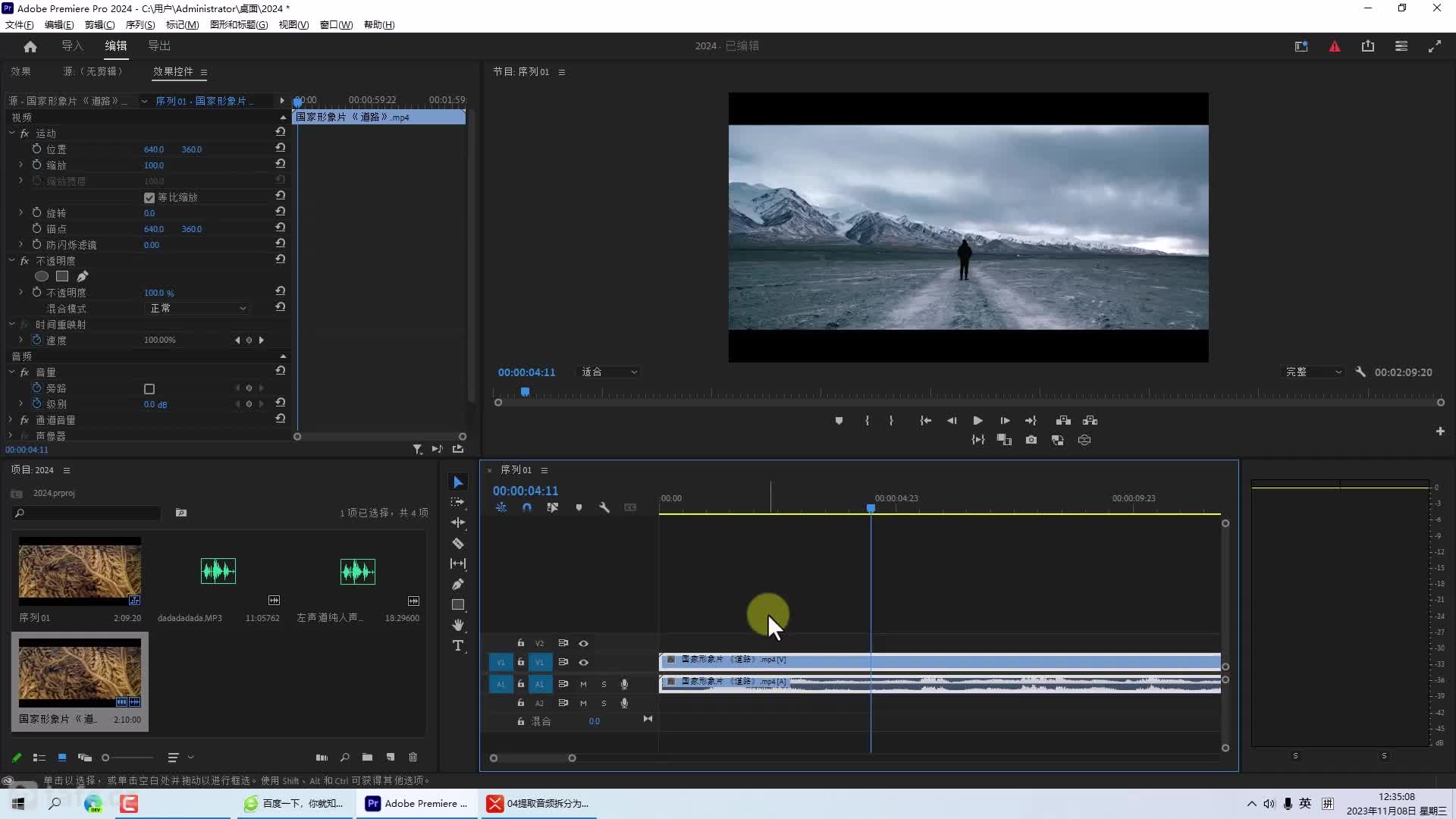Screen dimensions: 1456x819
Task: Go to In point
Action: tap(925, 421)
